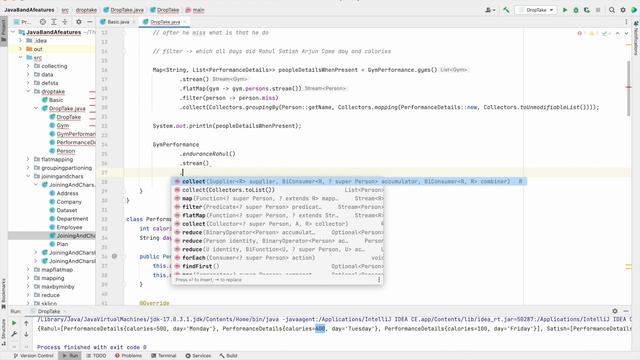Expand the .idea folder
The height and width of the screenshot is (360, 640).
(20, 40)
